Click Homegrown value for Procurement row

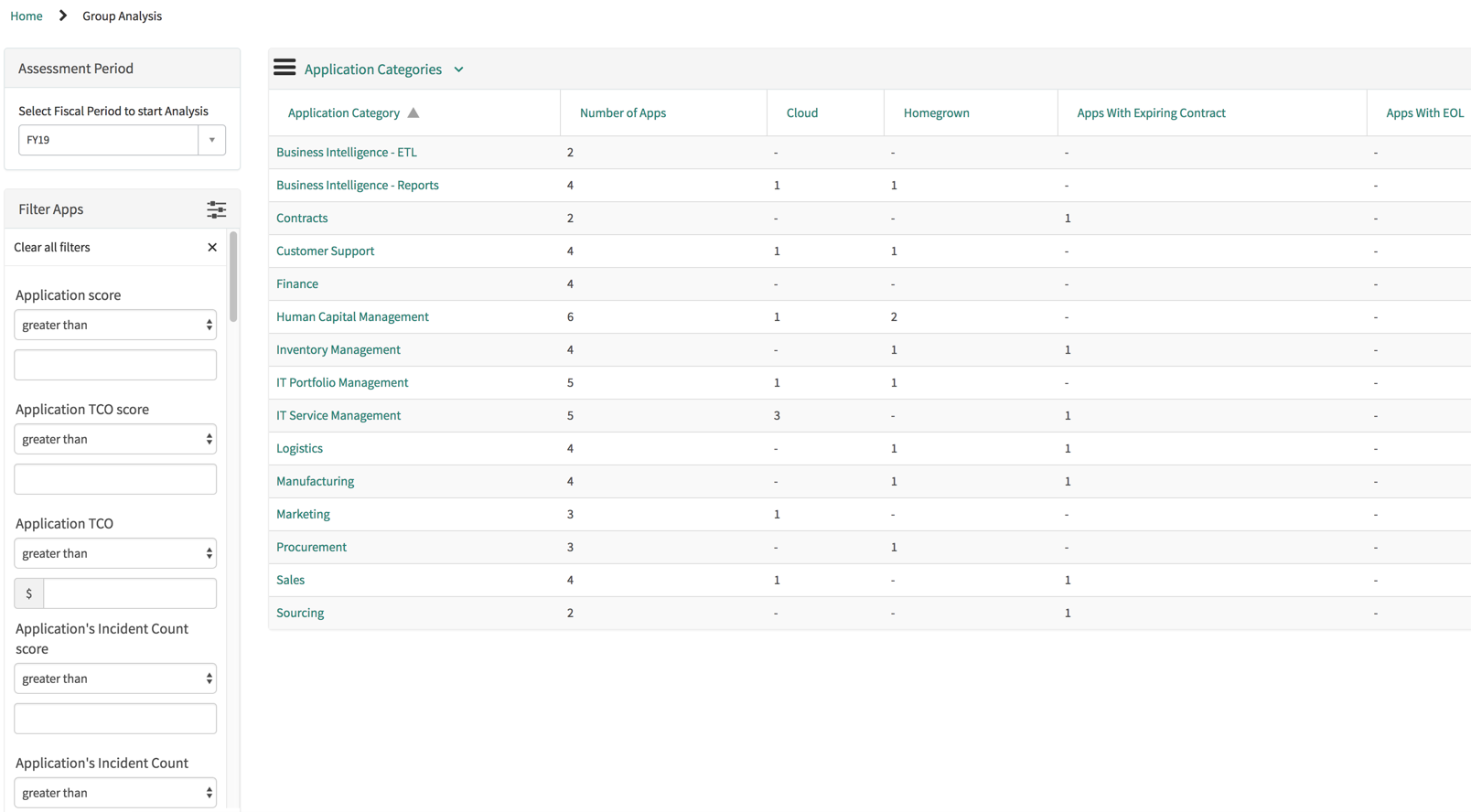[894, 548]
